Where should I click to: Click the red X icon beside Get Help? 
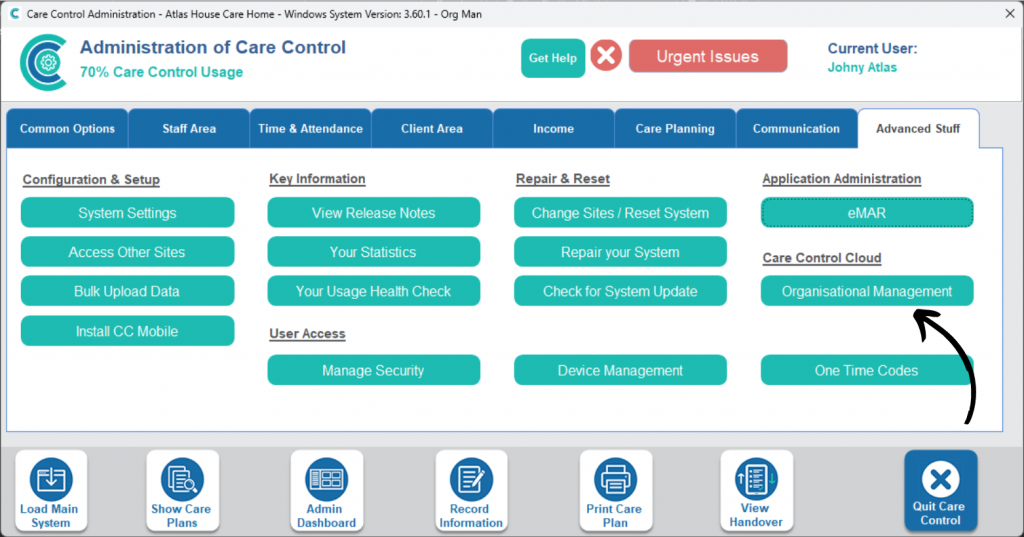pos(606,56)
